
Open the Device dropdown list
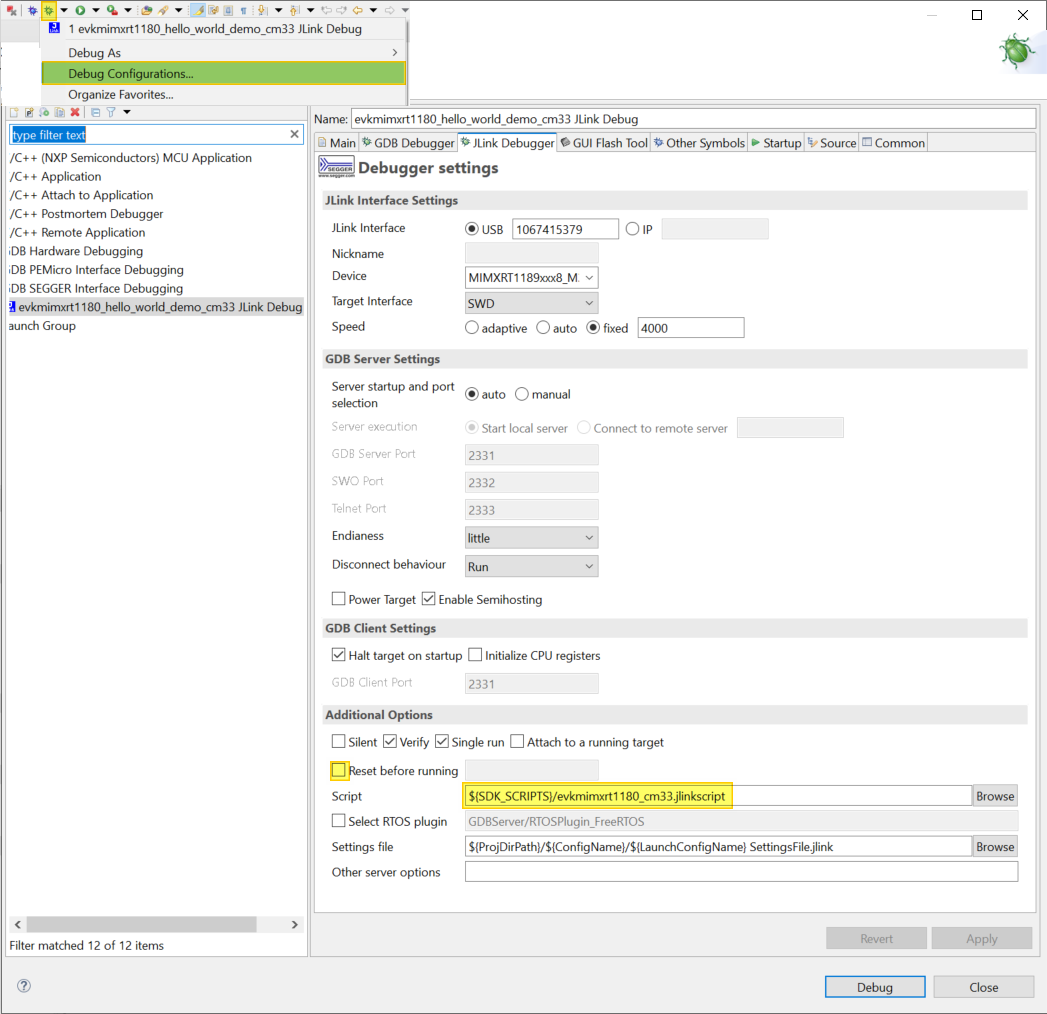pyautogui.click(x=532, y=277)
